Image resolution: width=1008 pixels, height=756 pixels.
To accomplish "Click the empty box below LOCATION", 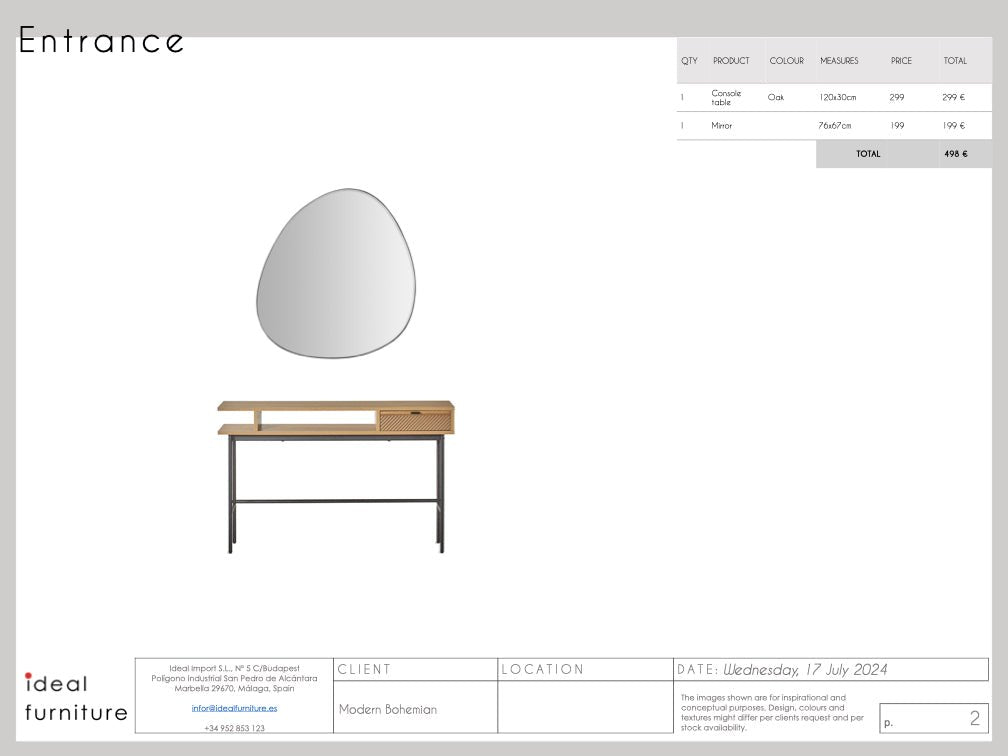I will (585, 707).
